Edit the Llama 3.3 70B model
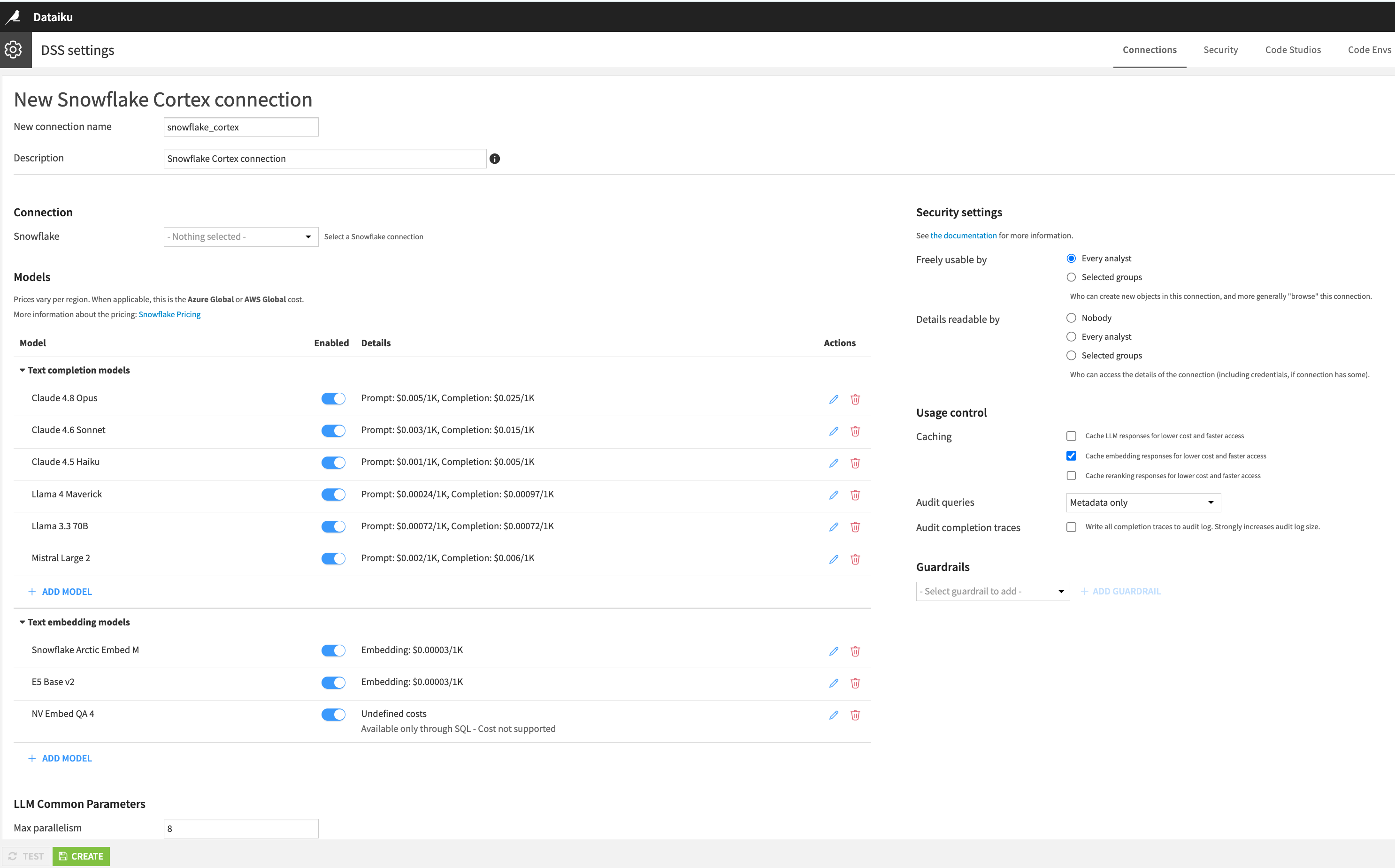 pyautogui.click(x=833, y=527)
